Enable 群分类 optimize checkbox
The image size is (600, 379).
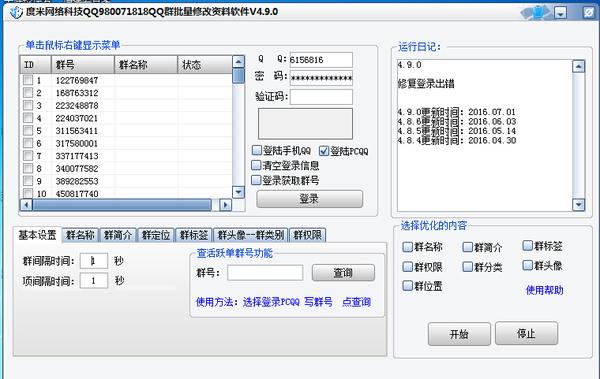(x=468, y=266)
